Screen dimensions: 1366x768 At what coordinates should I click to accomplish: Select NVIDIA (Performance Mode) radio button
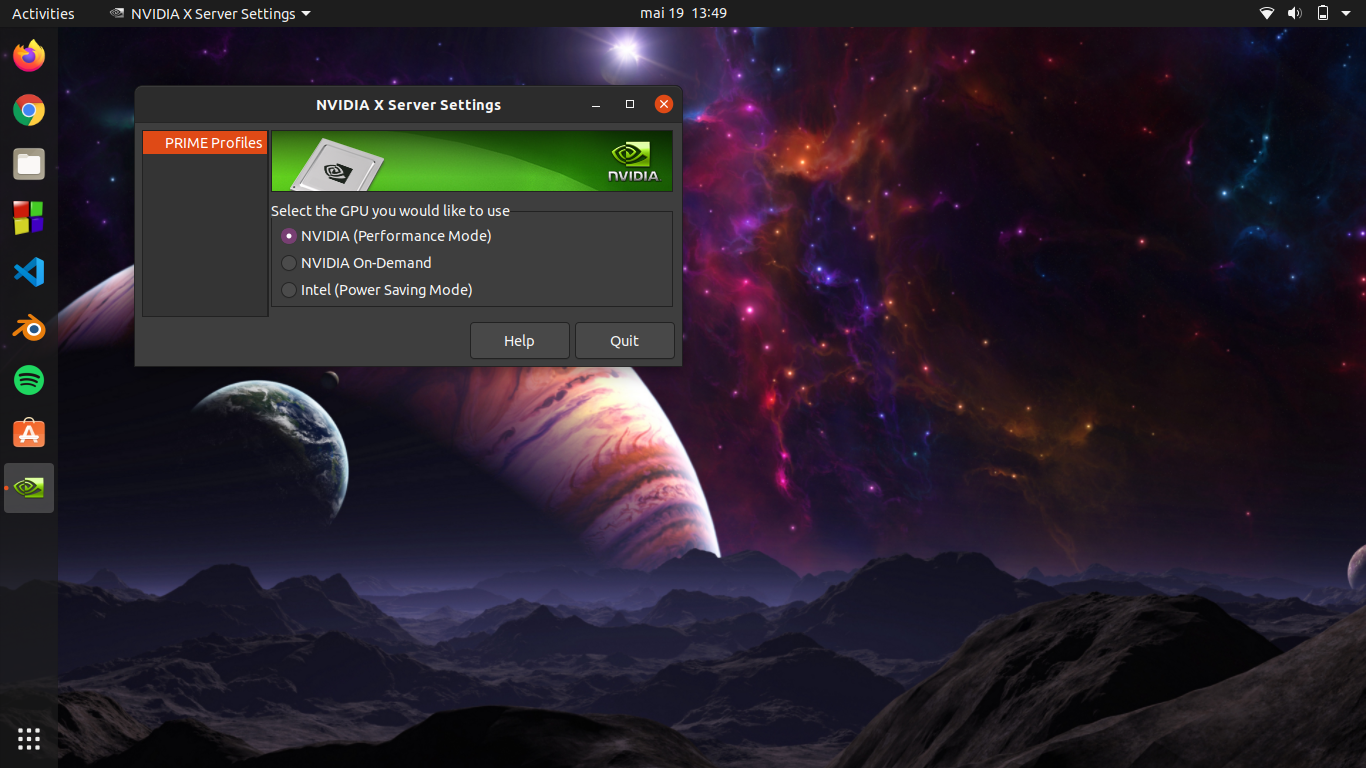[x=289, y=236]
